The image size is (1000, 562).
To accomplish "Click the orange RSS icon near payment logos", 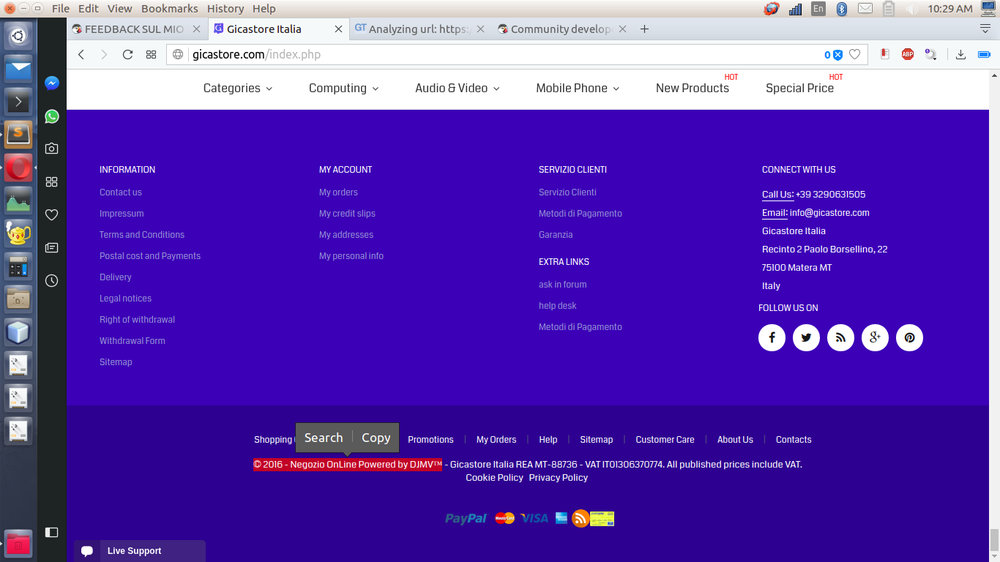I will tap(580, 518).
